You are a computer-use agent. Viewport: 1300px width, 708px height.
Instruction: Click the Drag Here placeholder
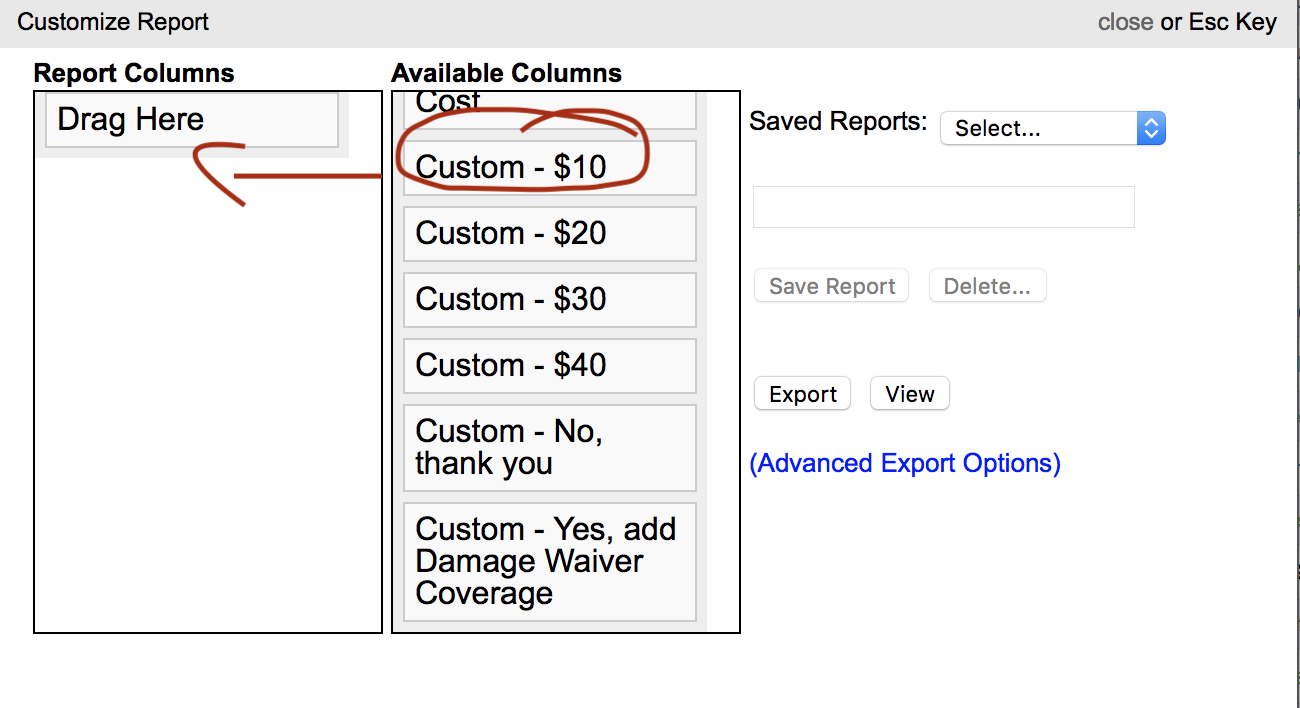[x=192, y=120]
